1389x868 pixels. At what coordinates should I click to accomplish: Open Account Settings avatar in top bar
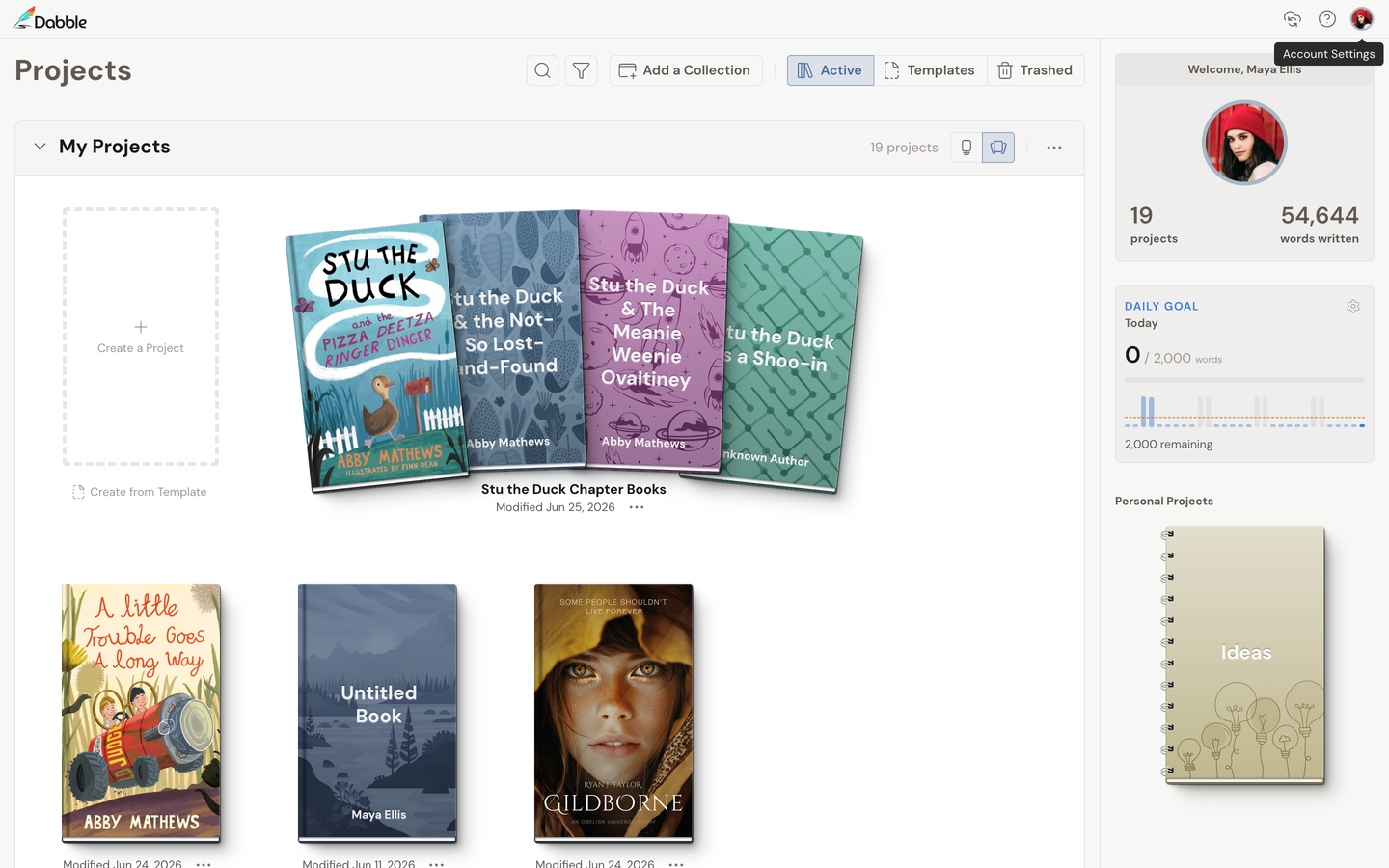(x=1362, y=19)
